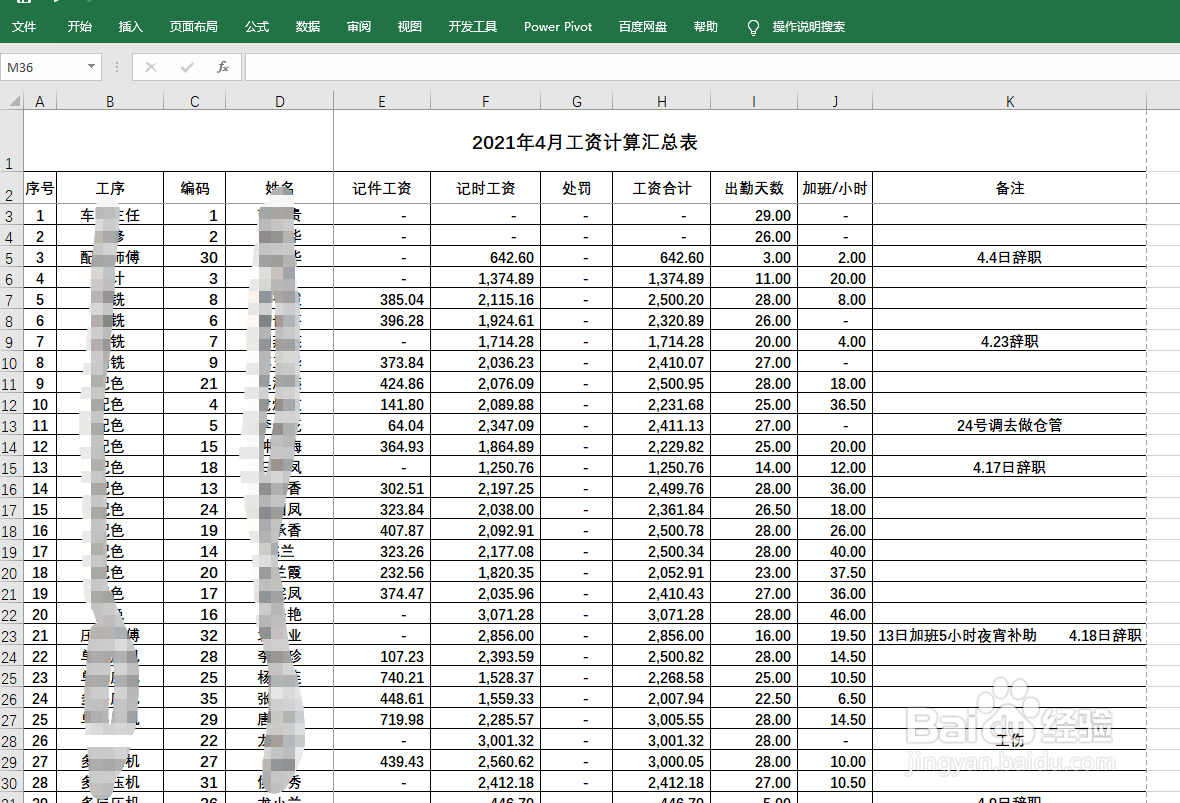Click the 24号调去做仓管 remark cell
The image size is (1180, 803).
[x=1009, y=425]
